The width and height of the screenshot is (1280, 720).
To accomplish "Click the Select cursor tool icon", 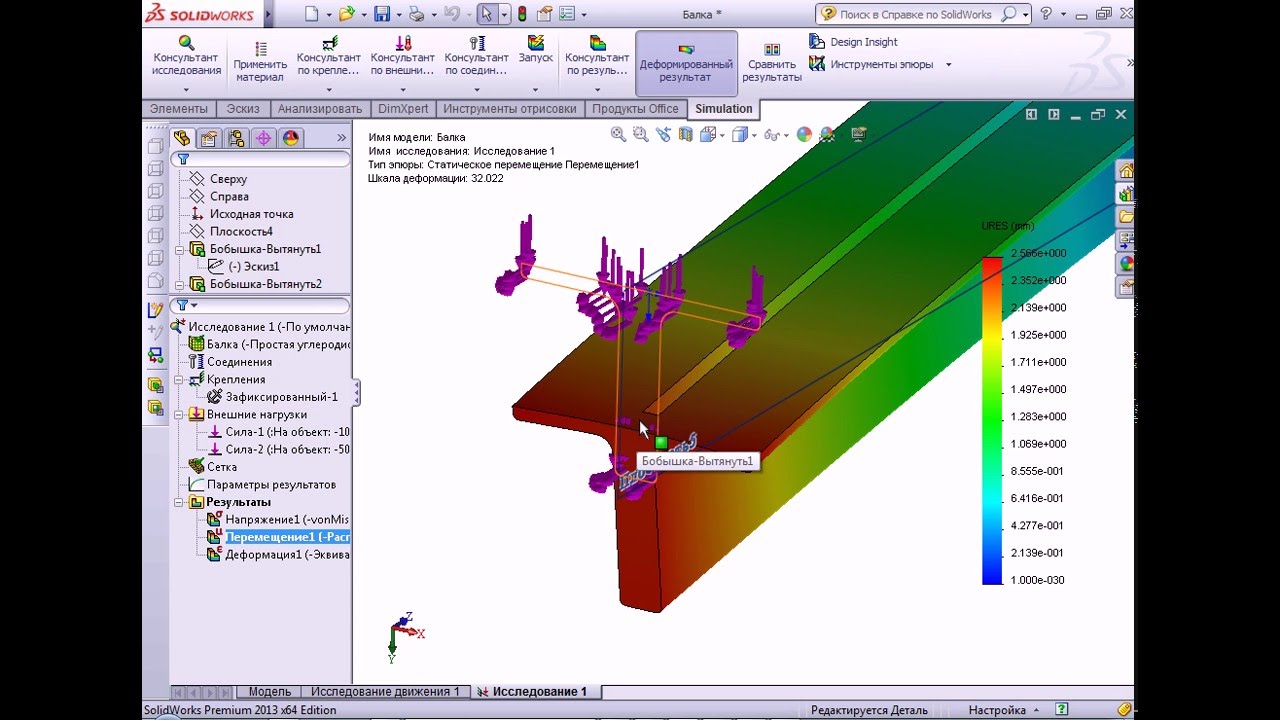I will pyautogui.click(x=486, y=14).
